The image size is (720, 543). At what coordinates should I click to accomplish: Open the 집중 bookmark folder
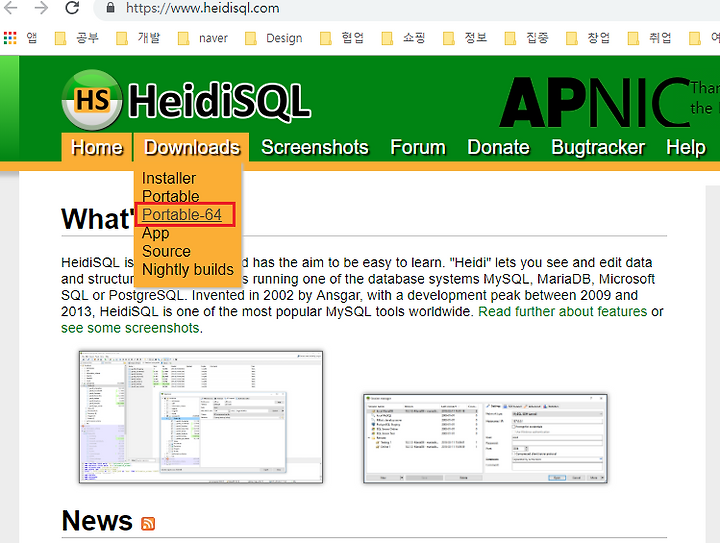527,38
